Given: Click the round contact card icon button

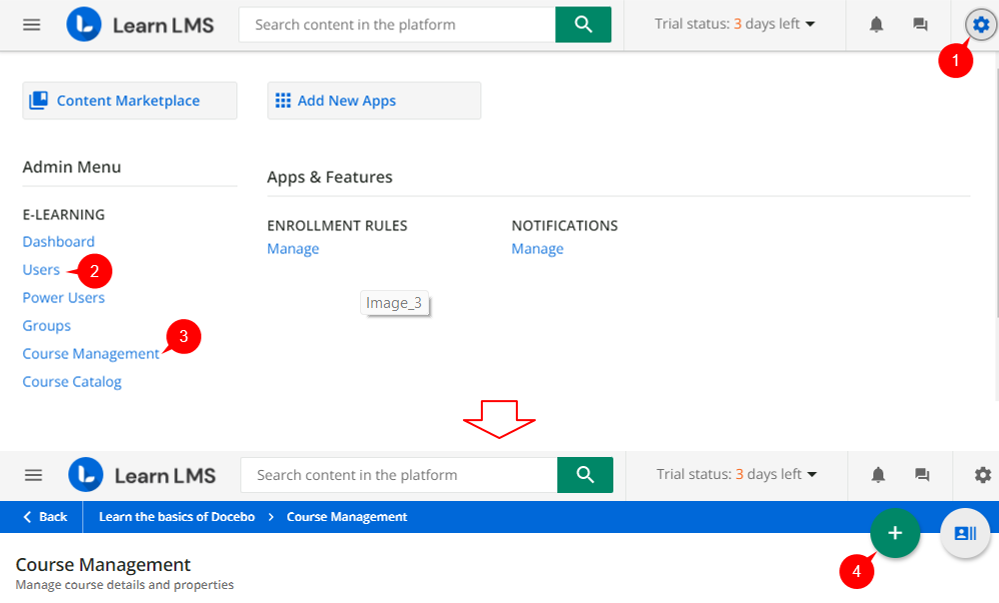Looking at the screenshot, I should (x=965, y=533).
